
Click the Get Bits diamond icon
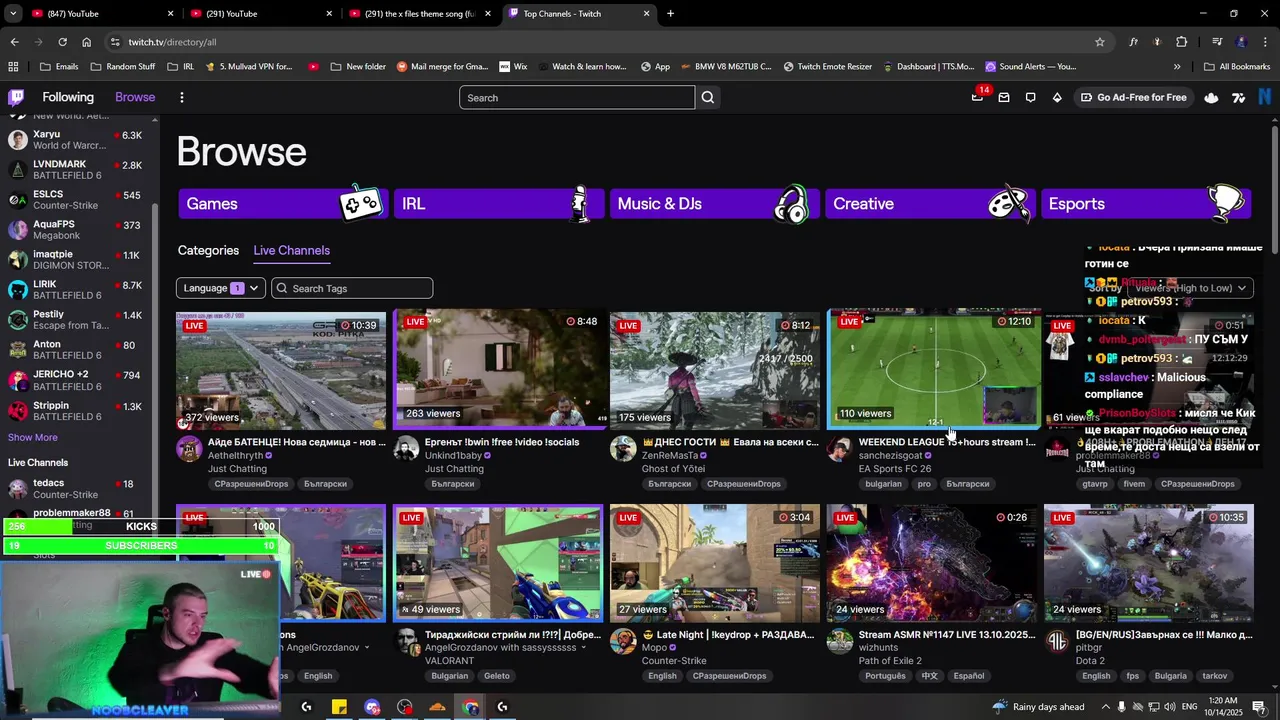pyautogui.click(x=1057, y=98)
